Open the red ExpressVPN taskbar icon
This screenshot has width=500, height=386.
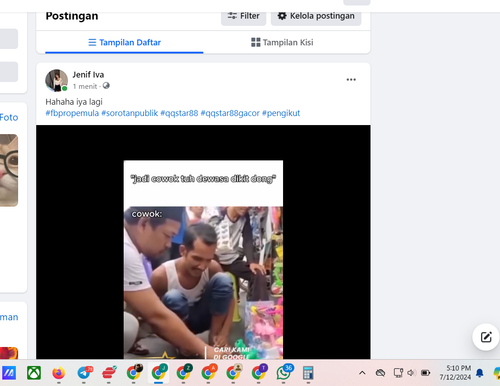coord(109,373)
